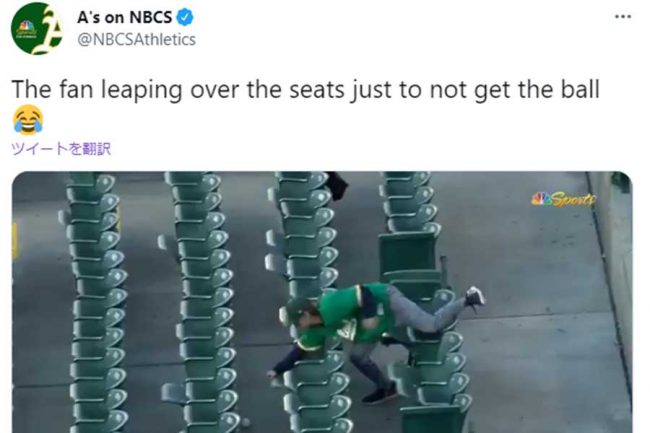Click the fan's dark shoe on the ground
650x433 pixels.
379,394
